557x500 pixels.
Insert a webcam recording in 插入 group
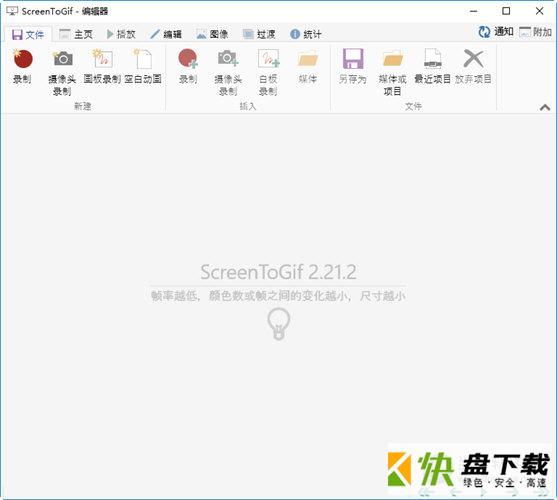coord(228,72)
